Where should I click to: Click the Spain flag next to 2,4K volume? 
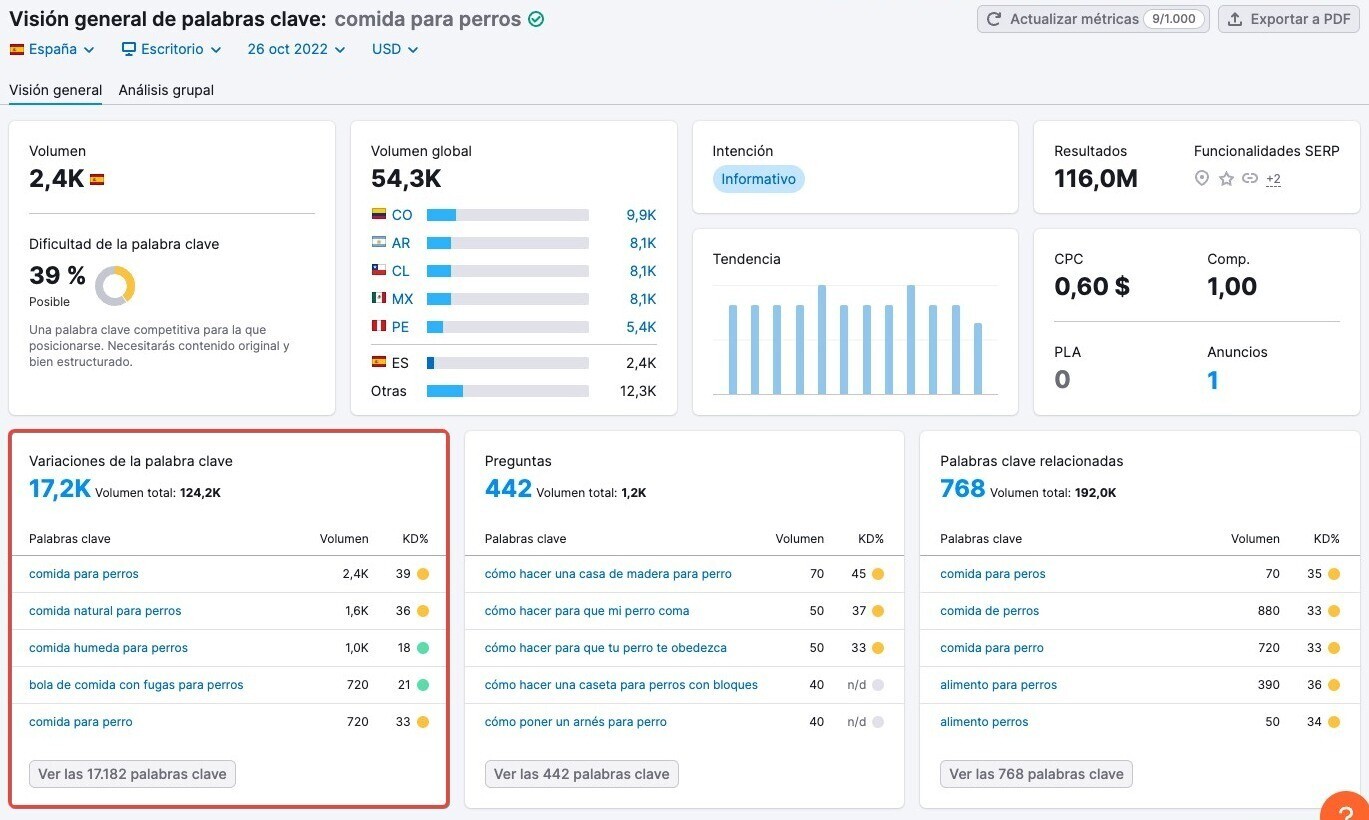point(97,180)
